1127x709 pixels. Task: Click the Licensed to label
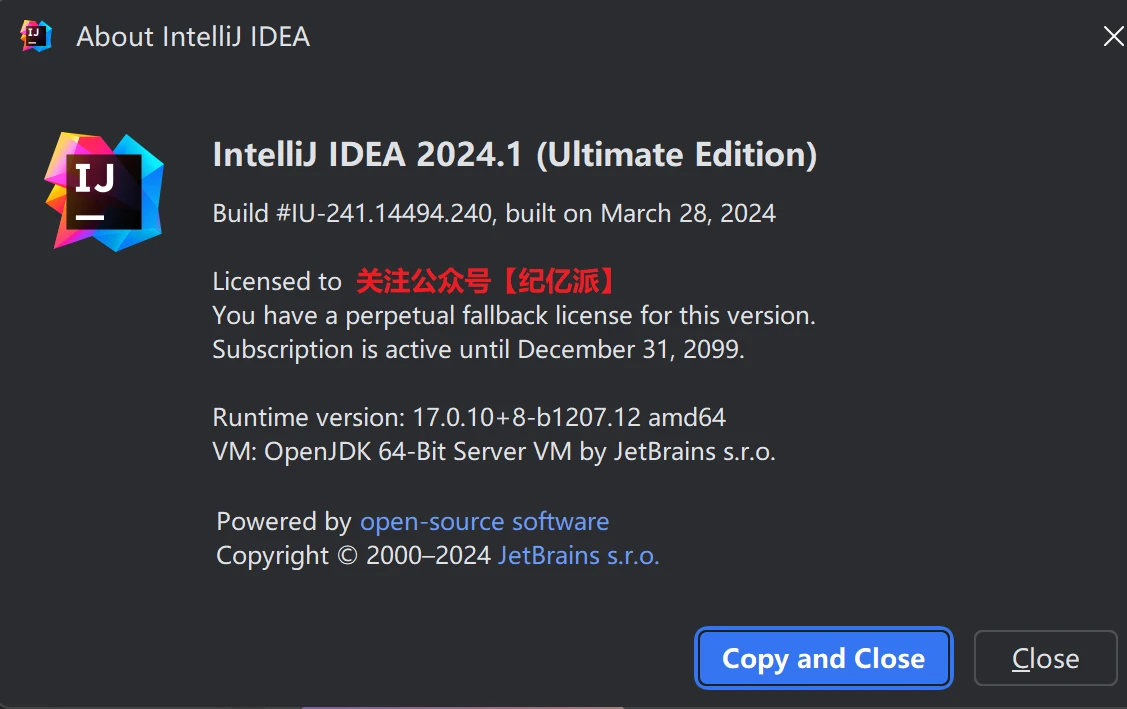(x=277, y=282)
